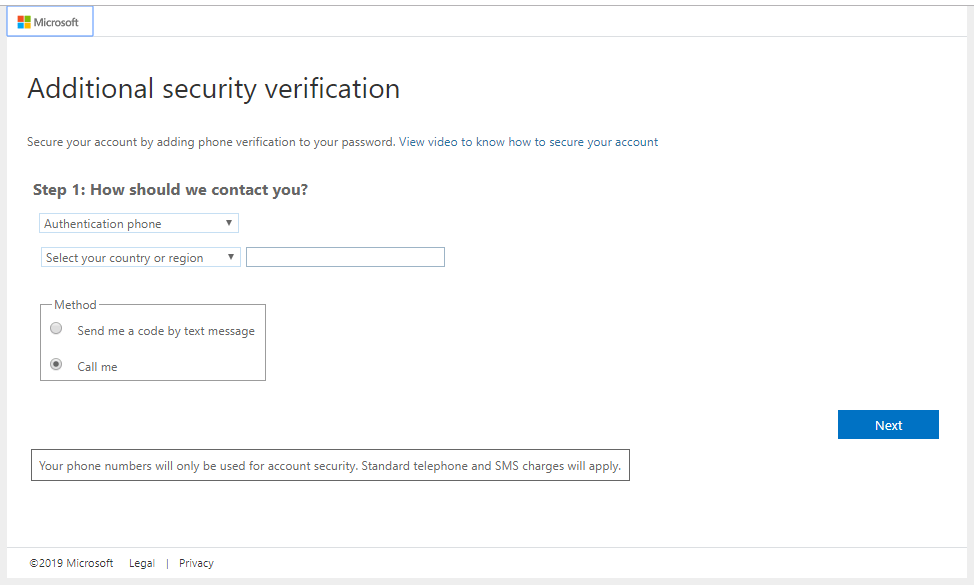Click the Method group label
Screen dimensions: 974x585
(x=75, y=305)
